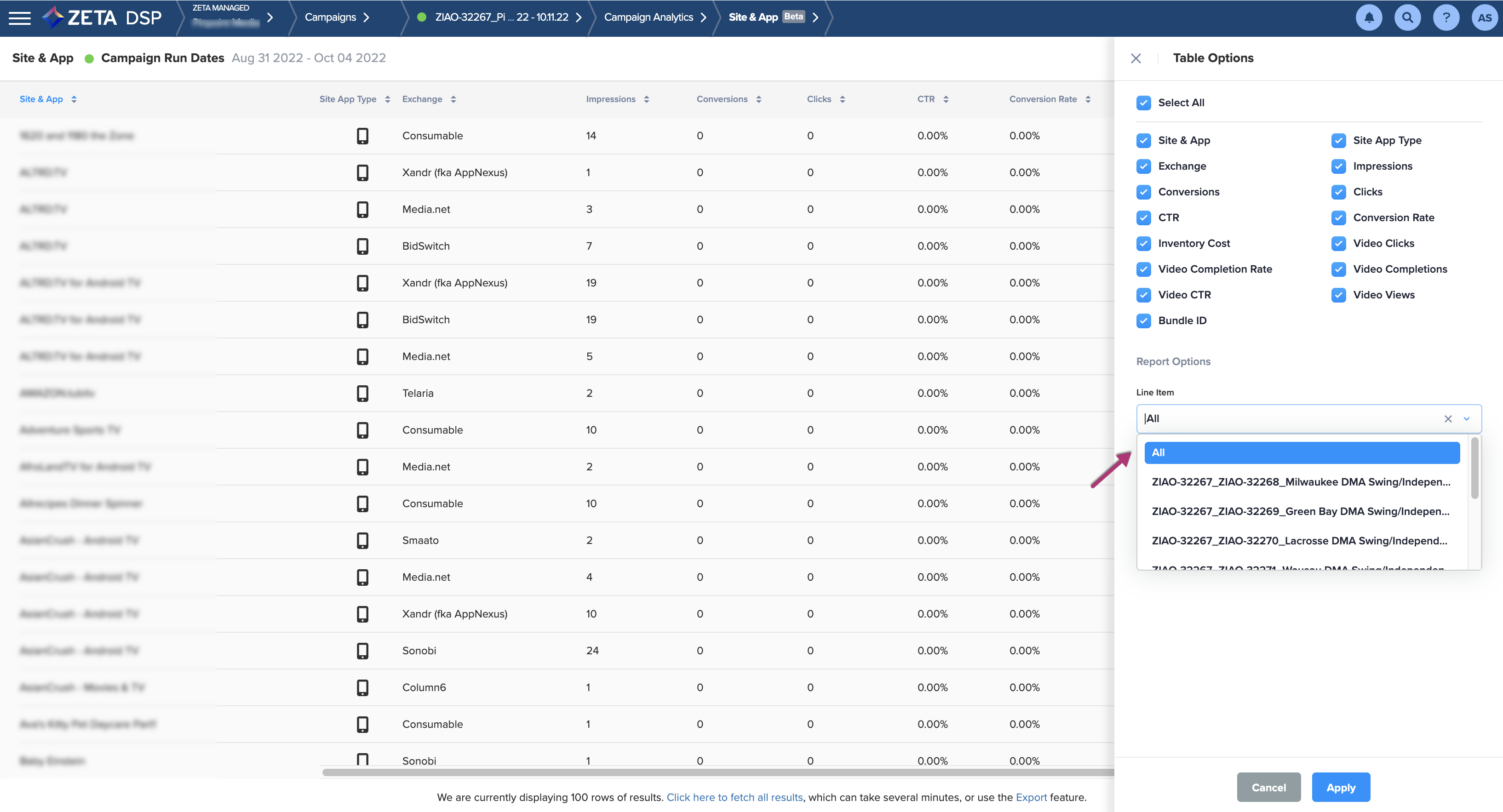
Task: Select the Green Bay DMA line item
Action: (x=1300, y=511)
